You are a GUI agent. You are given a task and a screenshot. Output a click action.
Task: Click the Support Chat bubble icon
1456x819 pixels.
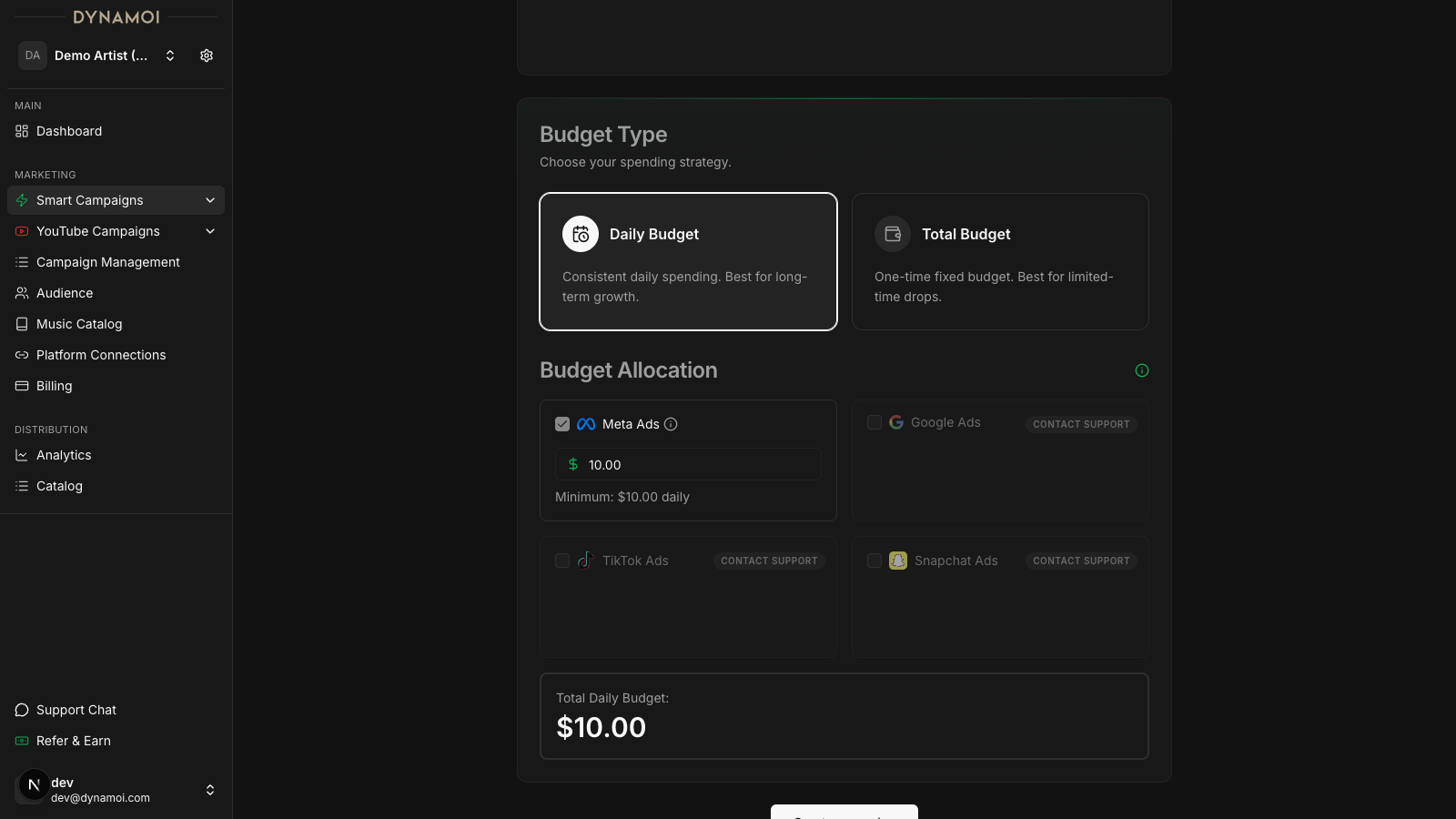(x=22, y=710)
